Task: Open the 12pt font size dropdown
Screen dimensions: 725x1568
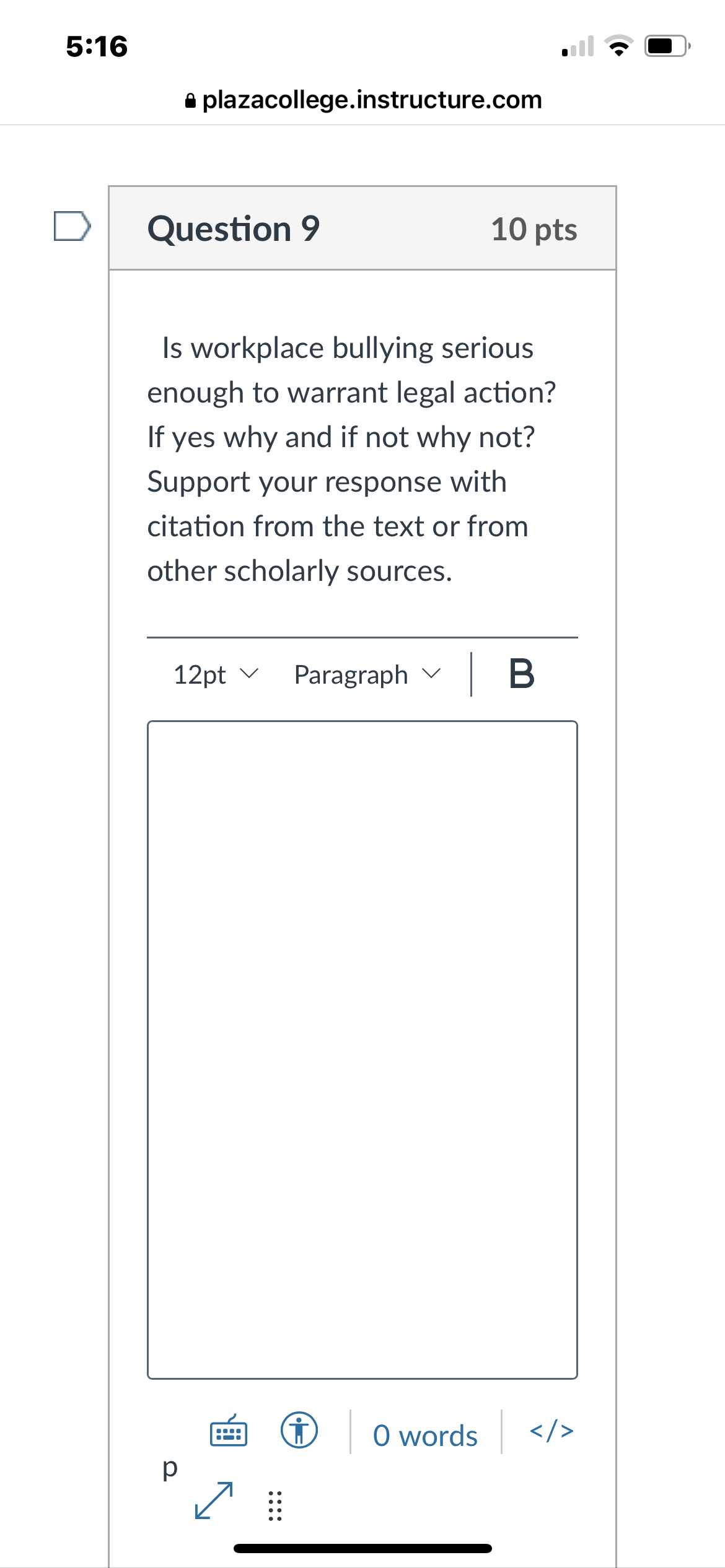Action: coord(215,674)
